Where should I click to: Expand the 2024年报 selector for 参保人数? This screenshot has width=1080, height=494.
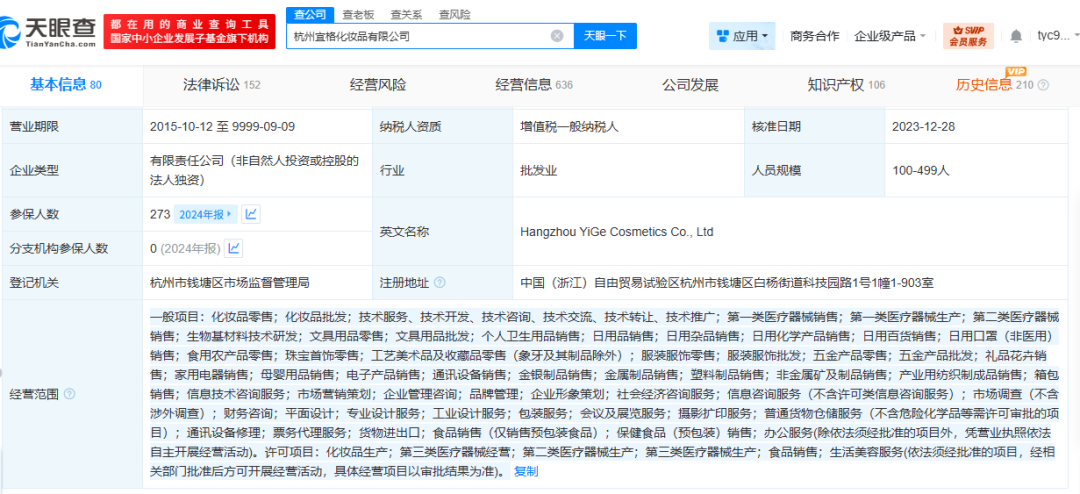(205, 214)
